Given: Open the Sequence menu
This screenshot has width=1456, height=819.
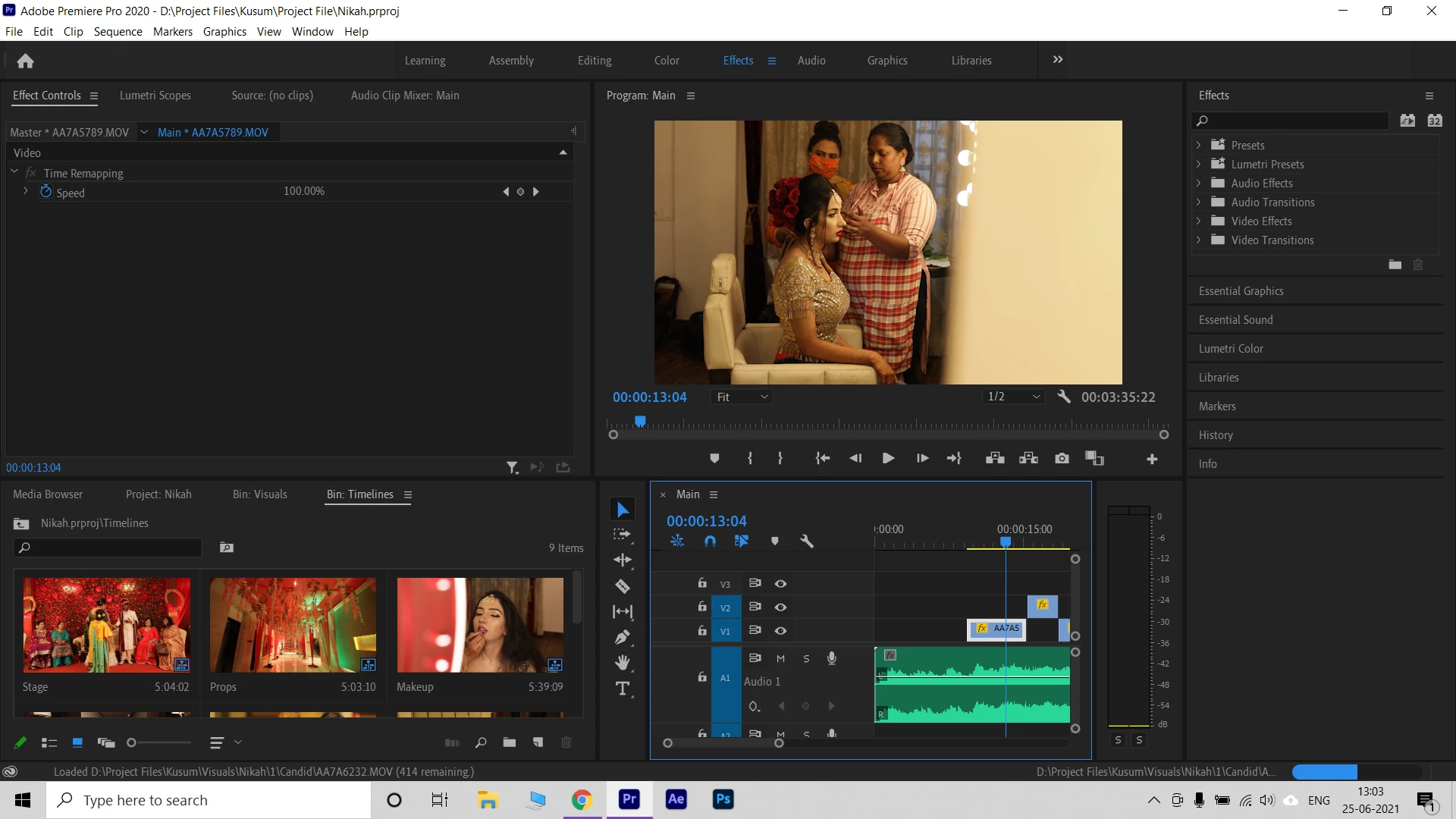Looking at the screenshot, I should (118, 31).
